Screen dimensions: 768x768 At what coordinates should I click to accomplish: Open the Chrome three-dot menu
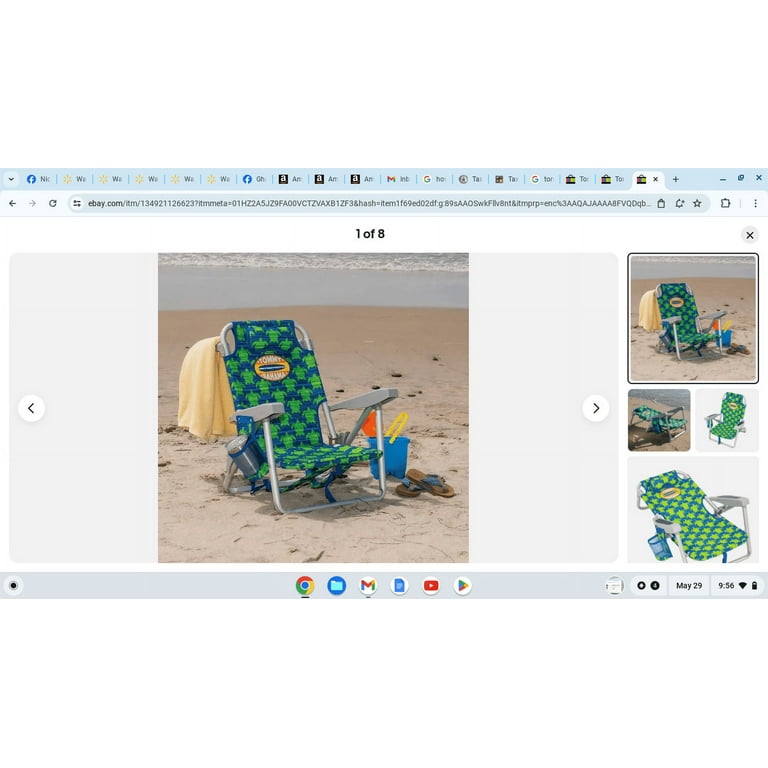pyautogui.click(x=755, y=203)
